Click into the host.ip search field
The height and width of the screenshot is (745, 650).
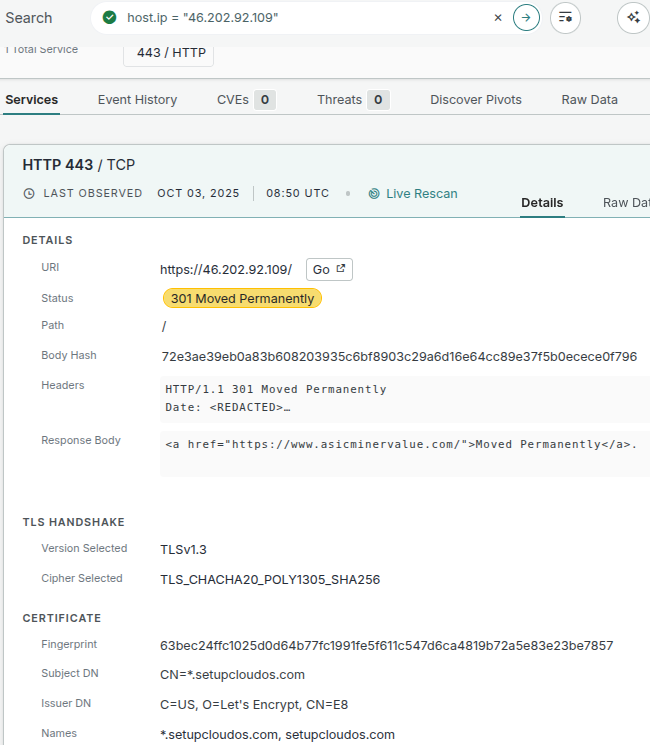pyautogui.click(x=300, y=18)
